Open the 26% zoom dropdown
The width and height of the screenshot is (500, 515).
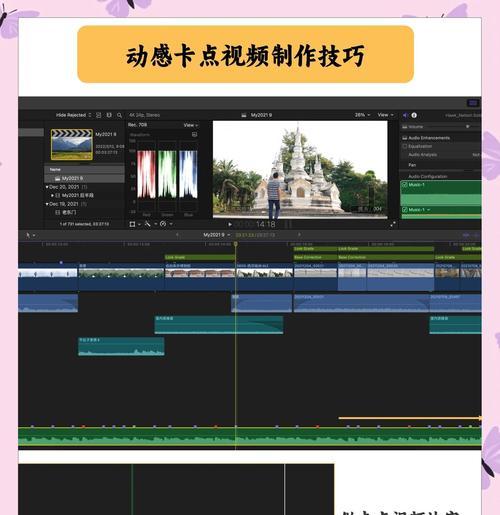362,115
